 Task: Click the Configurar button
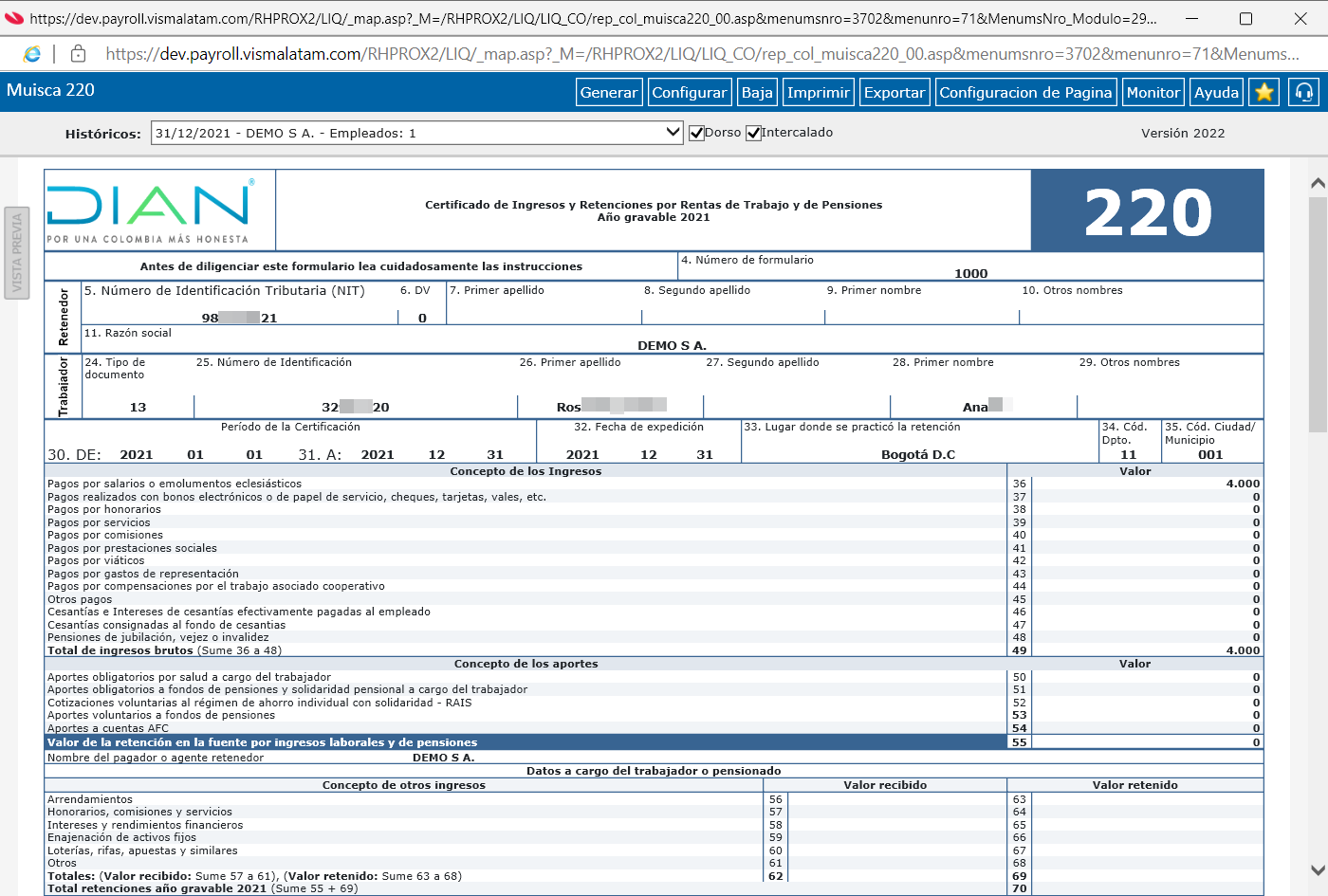pos(690,92)
